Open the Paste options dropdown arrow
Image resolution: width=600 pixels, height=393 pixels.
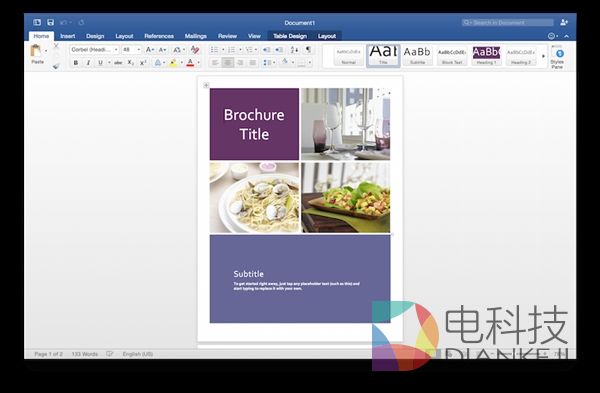point(46,51)
